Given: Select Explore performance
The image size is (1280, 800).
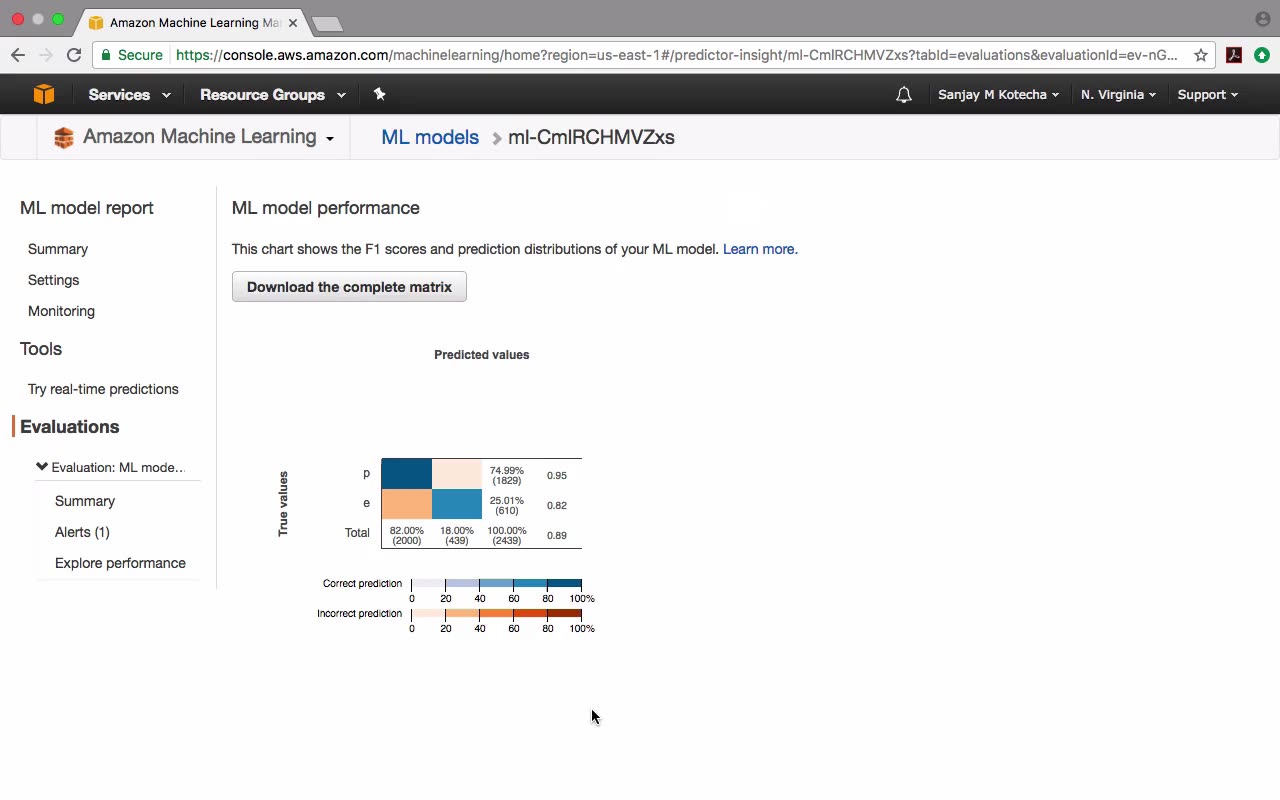Looking at the screenshot, I should 120,563.
